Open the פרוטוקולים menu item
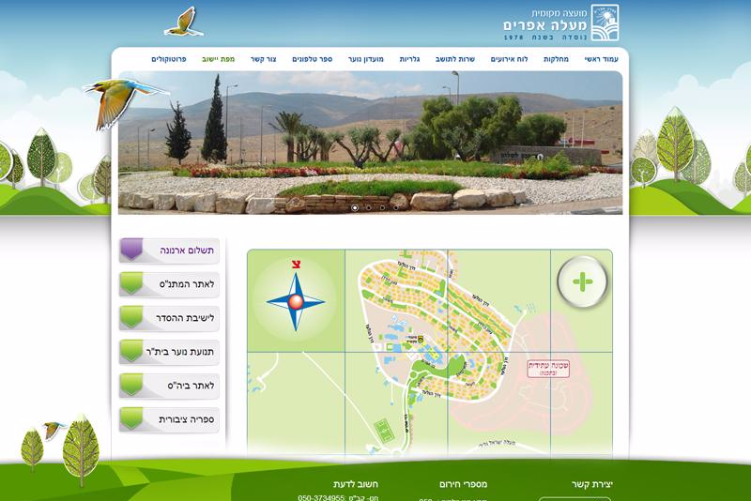Screen dimensions: 751x501 click(x=169, y=59)
